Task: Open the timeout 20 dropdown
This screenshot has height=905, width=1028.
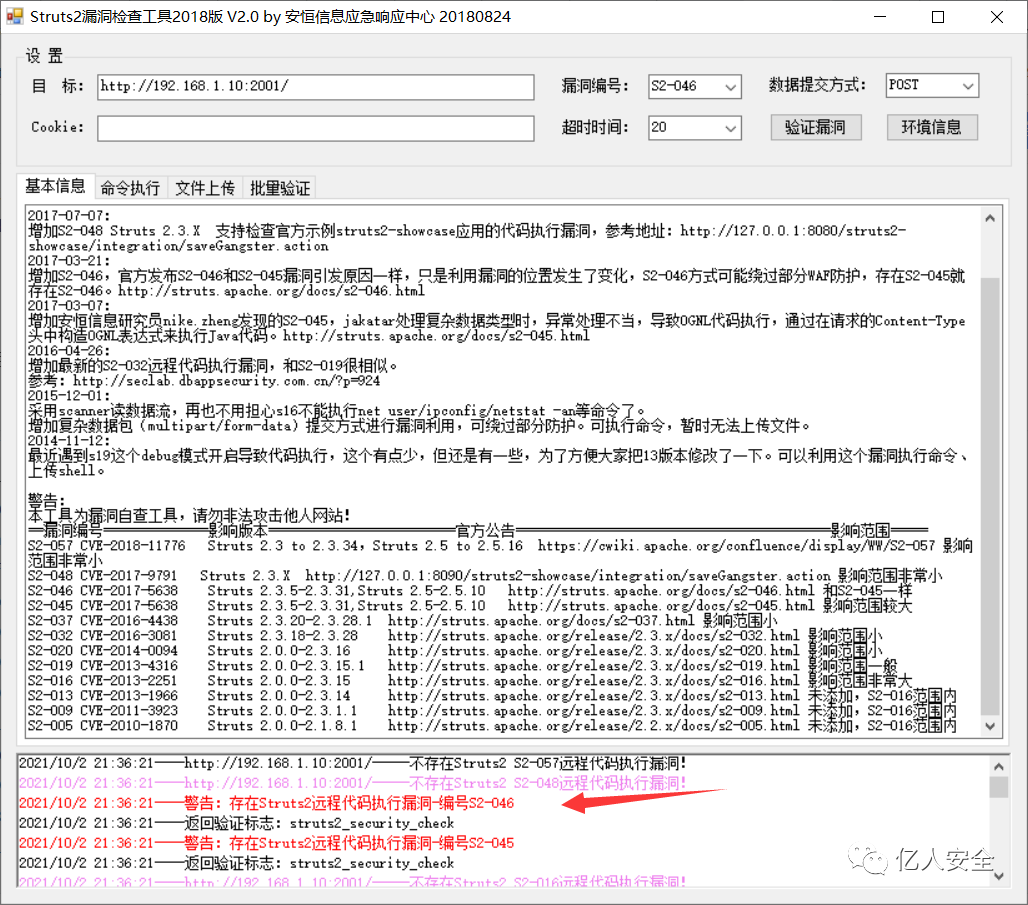Action: pyautogui.click(x=694, y=127)
